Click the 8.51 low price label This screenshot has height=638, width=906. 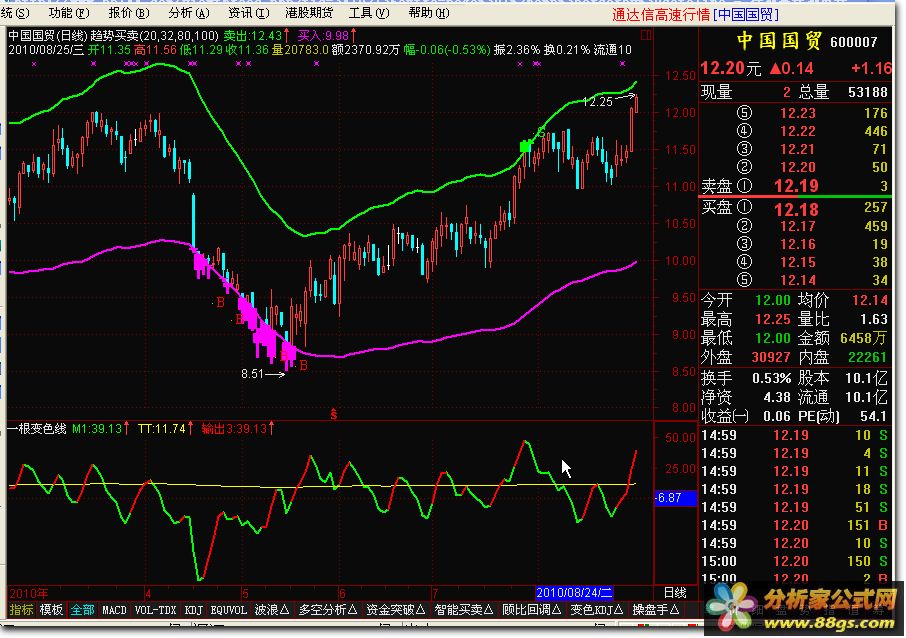pos(253,374)
